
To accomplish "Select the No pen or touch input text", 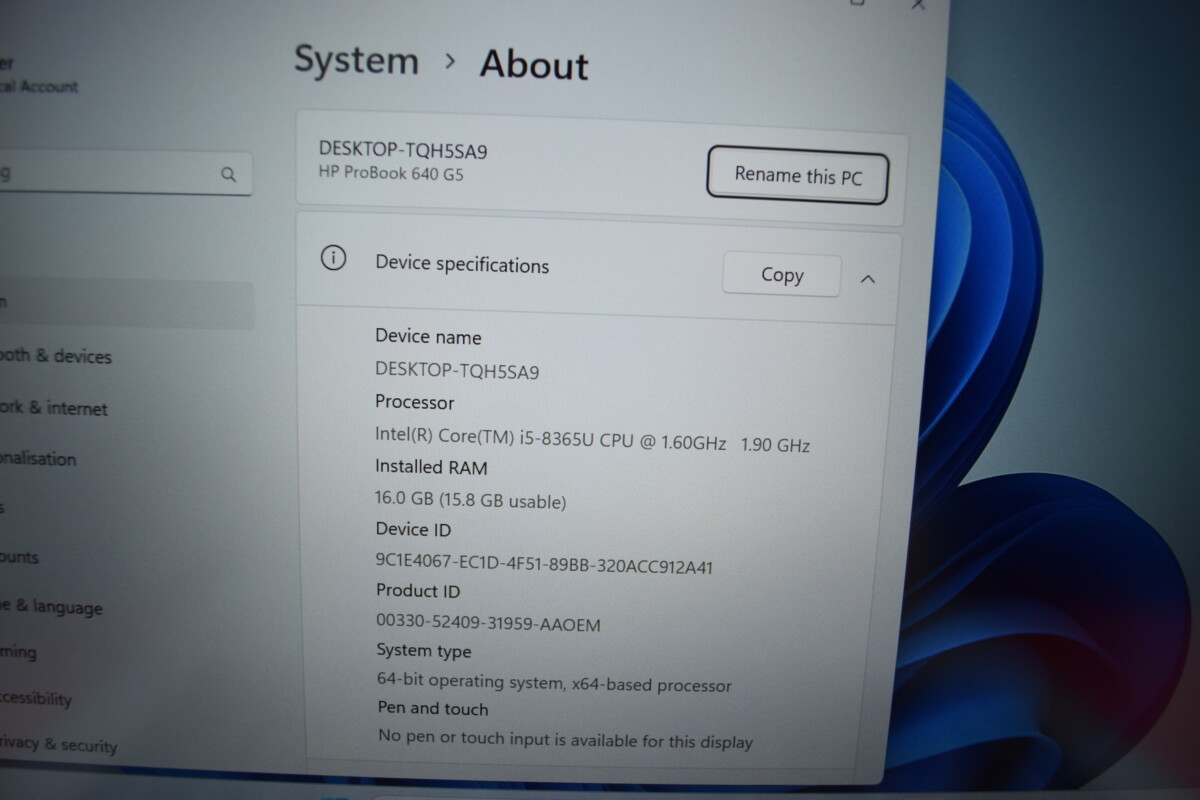I will 565,740.
